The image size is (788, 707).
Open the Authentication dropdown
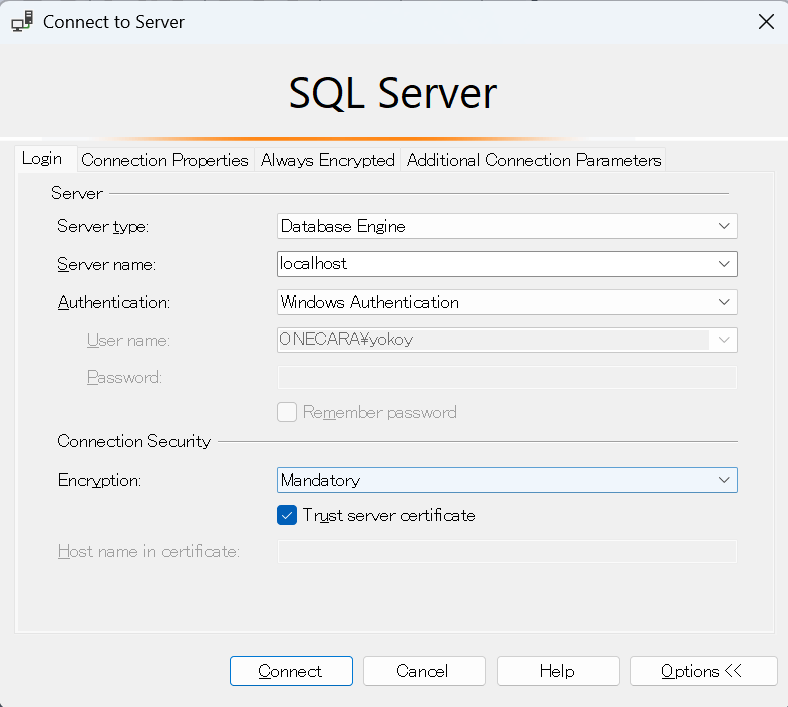pyautogui.click(x=724, y=302)
